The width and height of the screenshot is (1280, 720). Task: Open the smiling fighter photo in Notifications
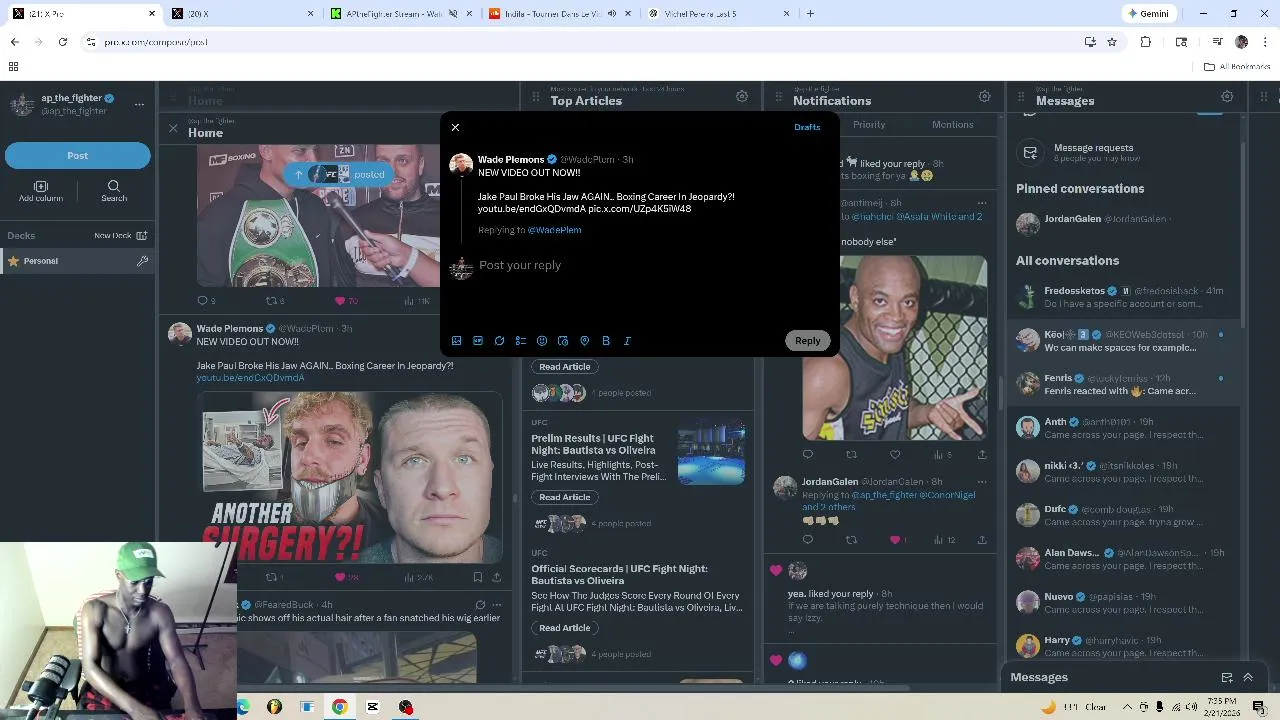(895, 348)
